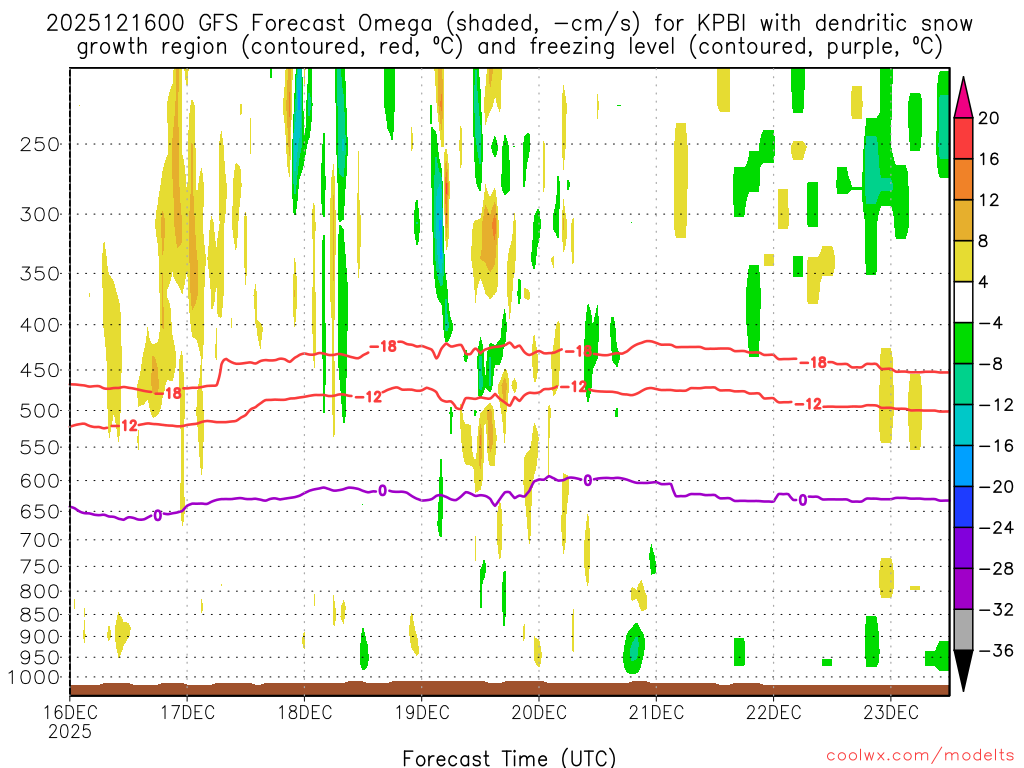Click the 20DEC date label
Image resolution: width=1024 pixels, height=768 pixels.
click(x=539, y=712)
